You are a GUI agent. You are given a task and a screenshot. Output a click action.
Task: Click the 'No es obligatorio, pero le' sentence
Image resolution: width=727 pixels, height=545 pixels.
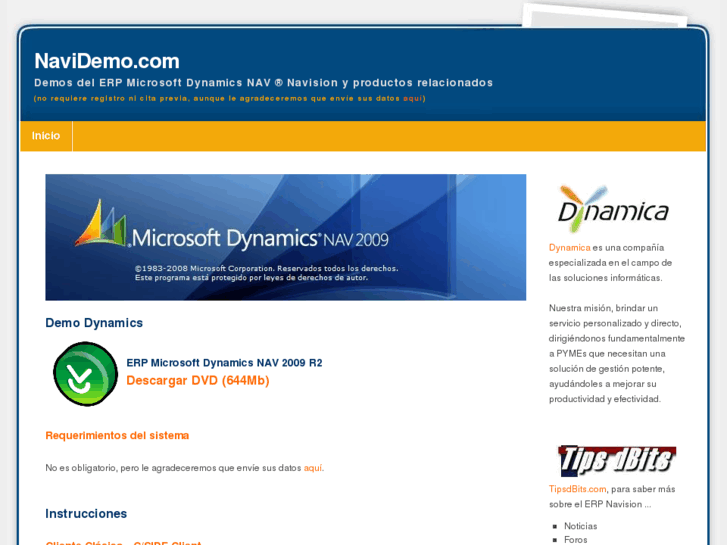click(185, 468)
